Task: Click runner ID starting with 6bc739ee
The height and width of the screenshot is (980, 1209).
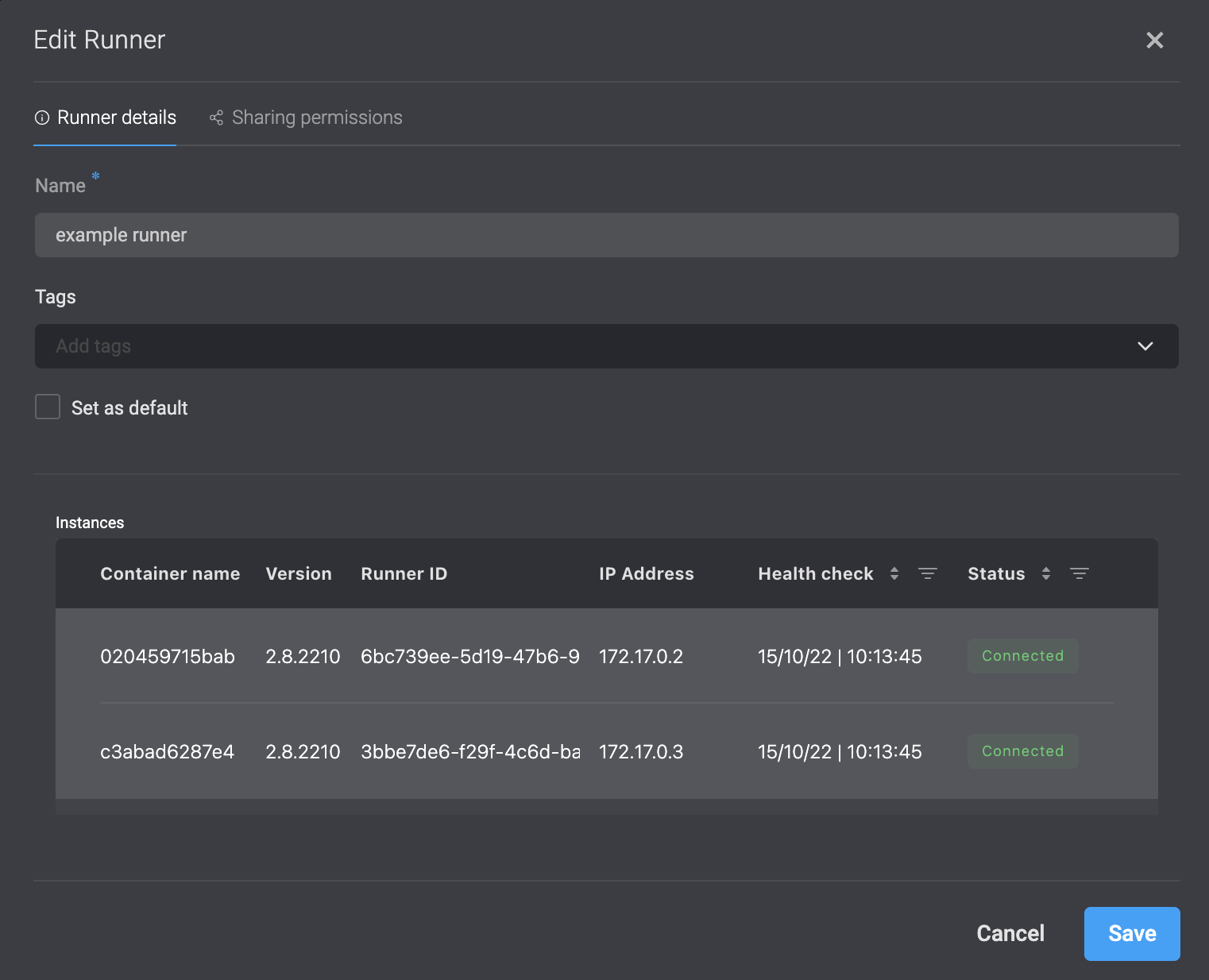Action: tap(470, 656)
